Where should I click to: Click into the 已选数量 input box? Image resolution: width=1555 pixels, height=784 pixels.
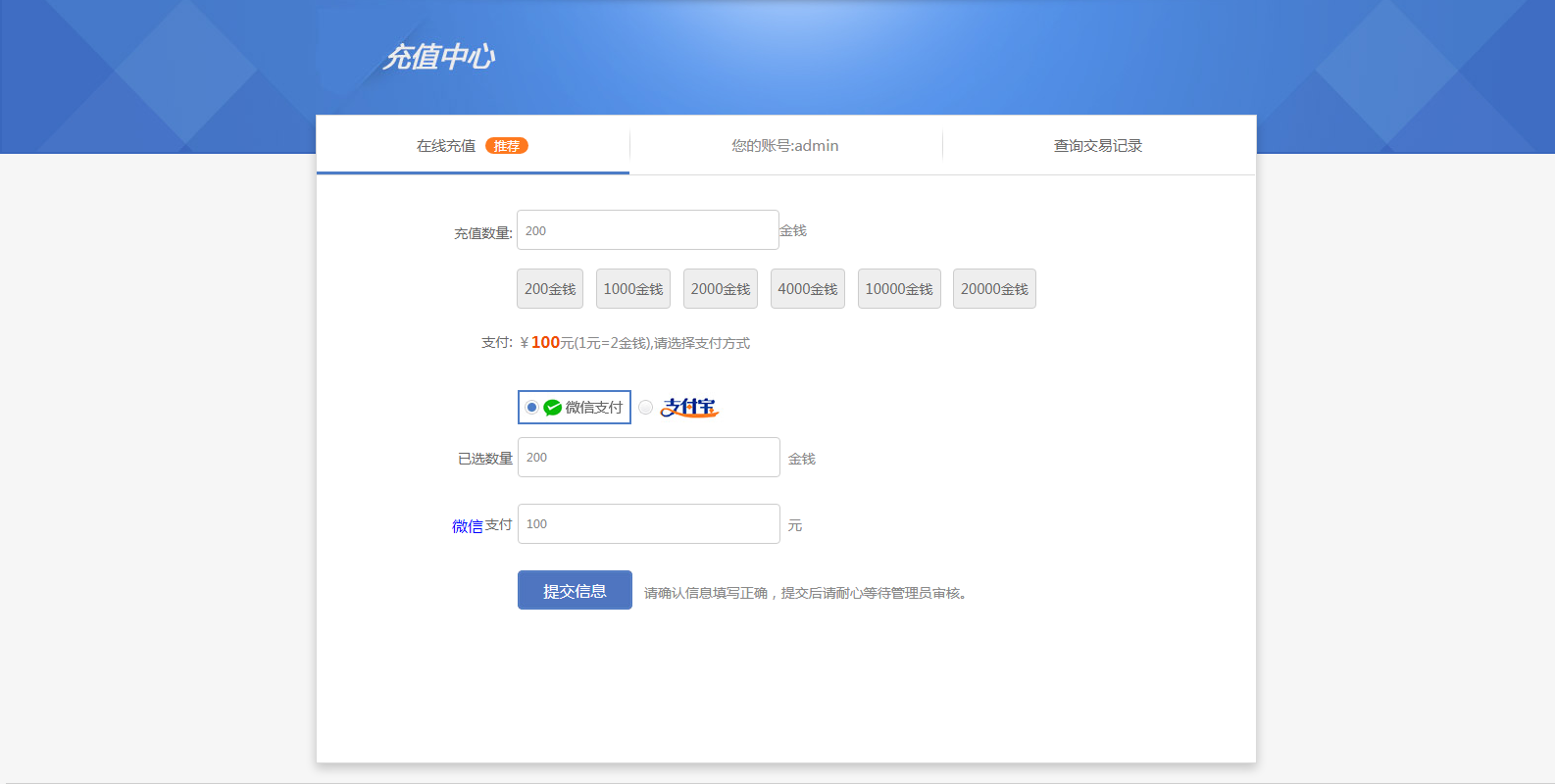click(648, 458)
